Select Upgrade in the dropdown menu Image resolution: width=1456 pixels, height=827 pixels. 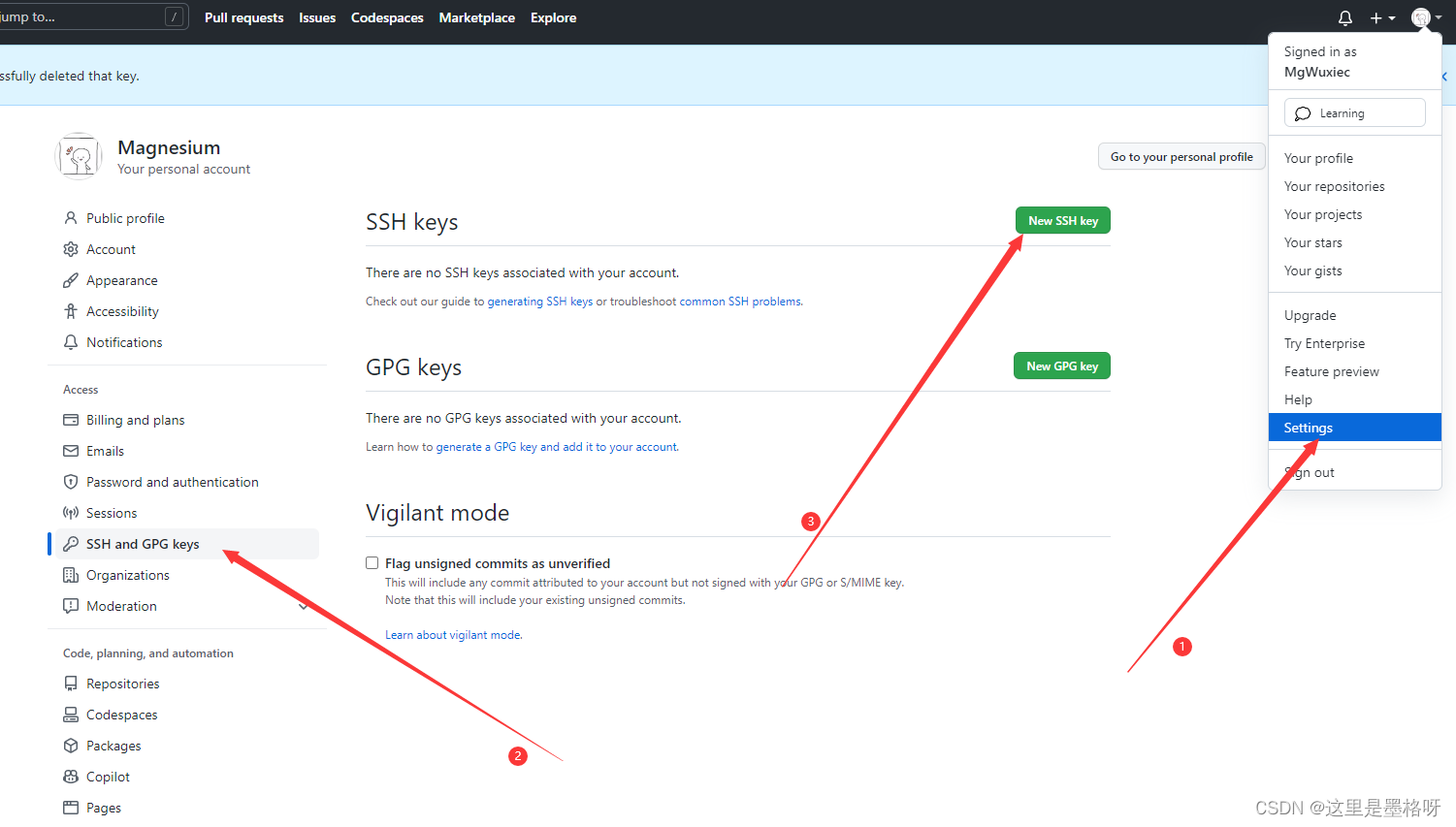[x=1355, y=315]
